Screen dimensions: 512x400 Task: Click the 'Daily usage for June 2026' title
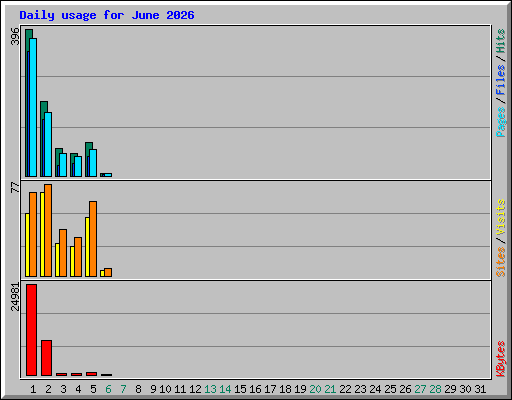107,15
